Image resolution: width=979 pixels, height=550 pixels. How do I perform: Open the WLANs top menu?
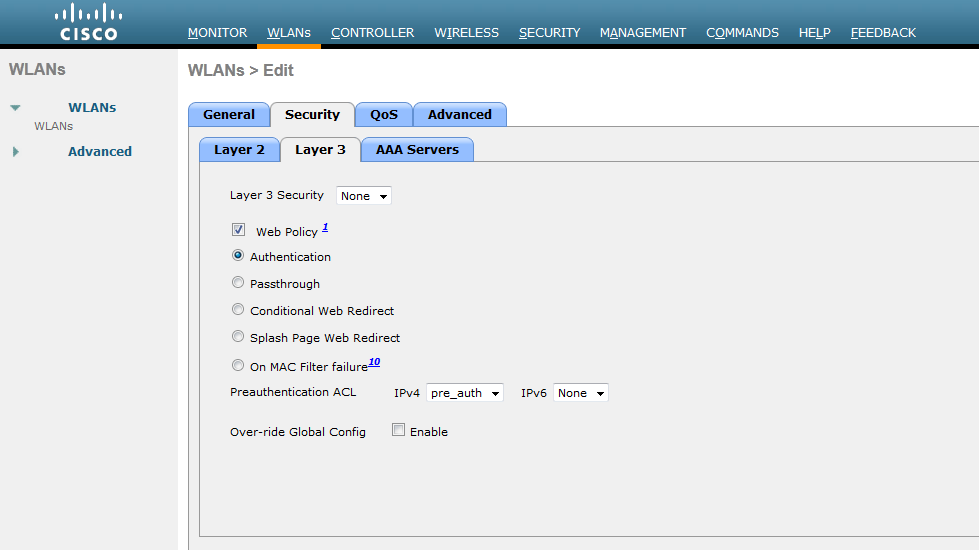pyautogui.click(x=288, y=32)
